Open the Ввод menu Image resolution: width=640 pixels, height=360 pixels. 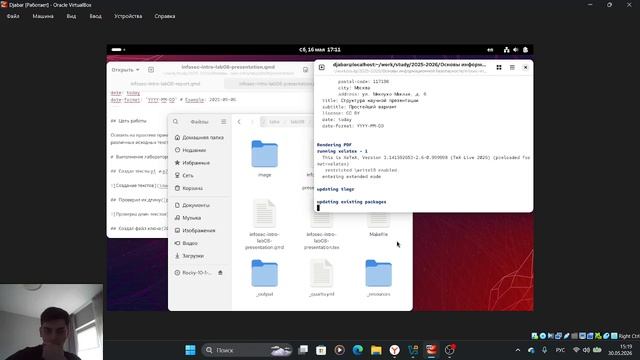click(96, 16)
